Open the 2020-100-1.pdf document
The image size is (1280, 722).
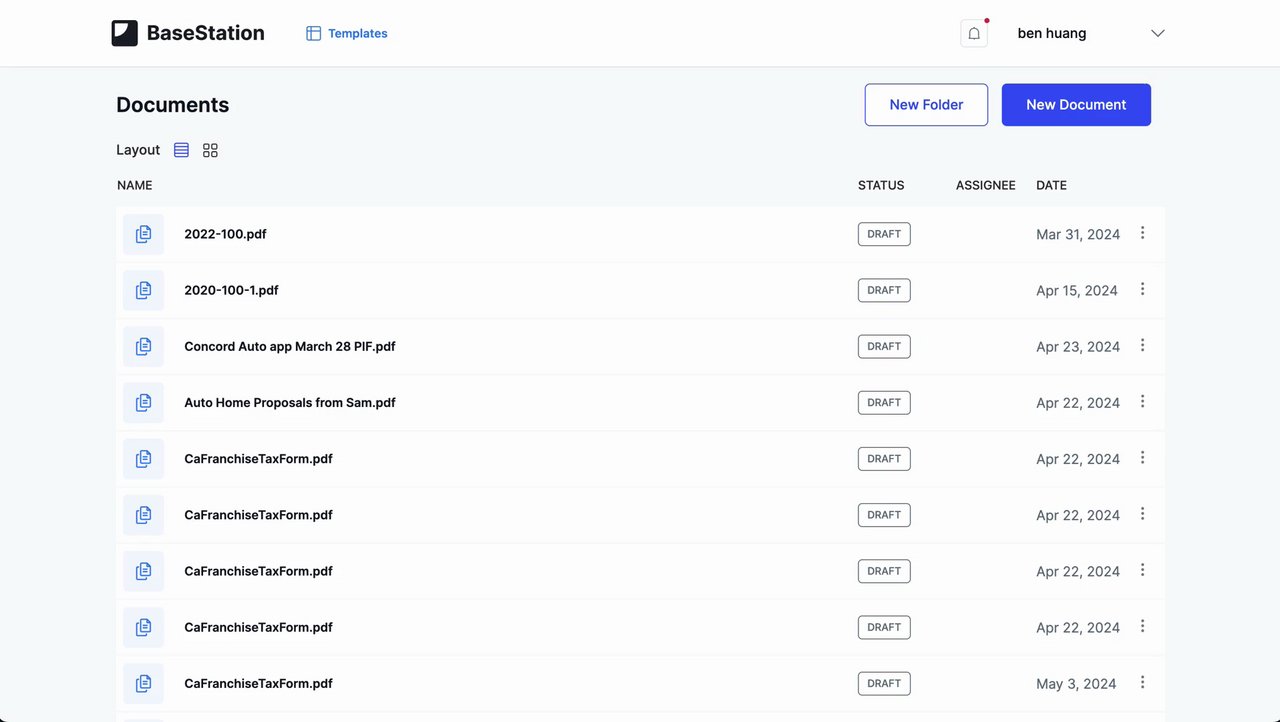231,290
